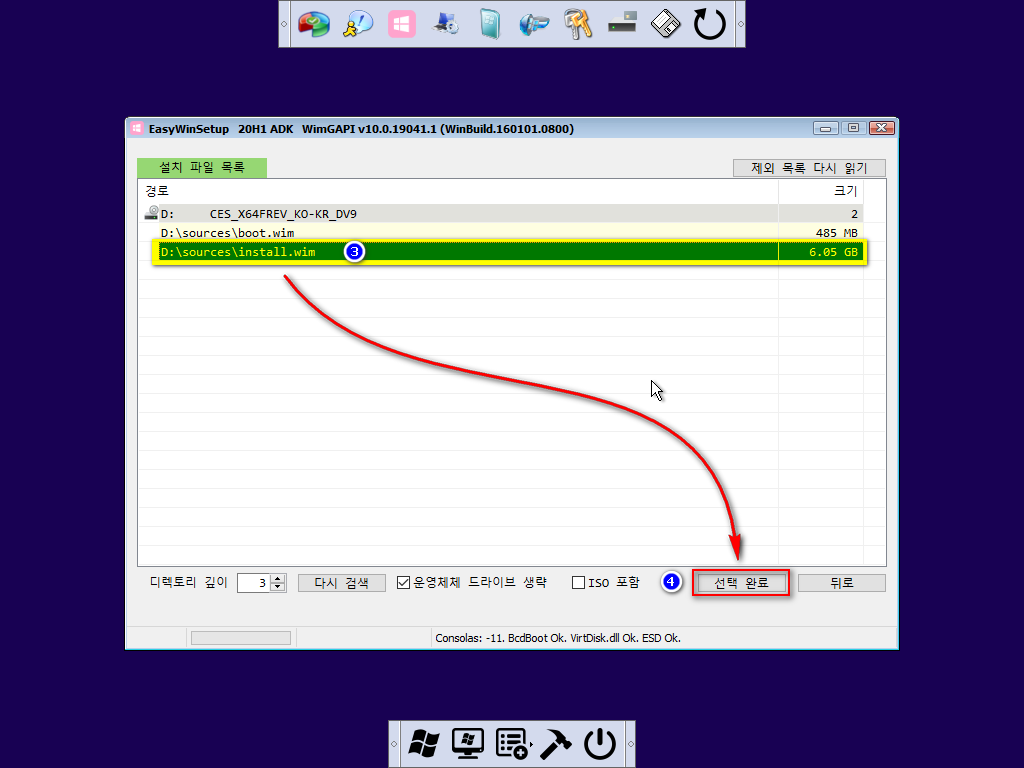Click the status bar Consolas message
Screen dimensions: 1024x768
[x=558, y=638]
